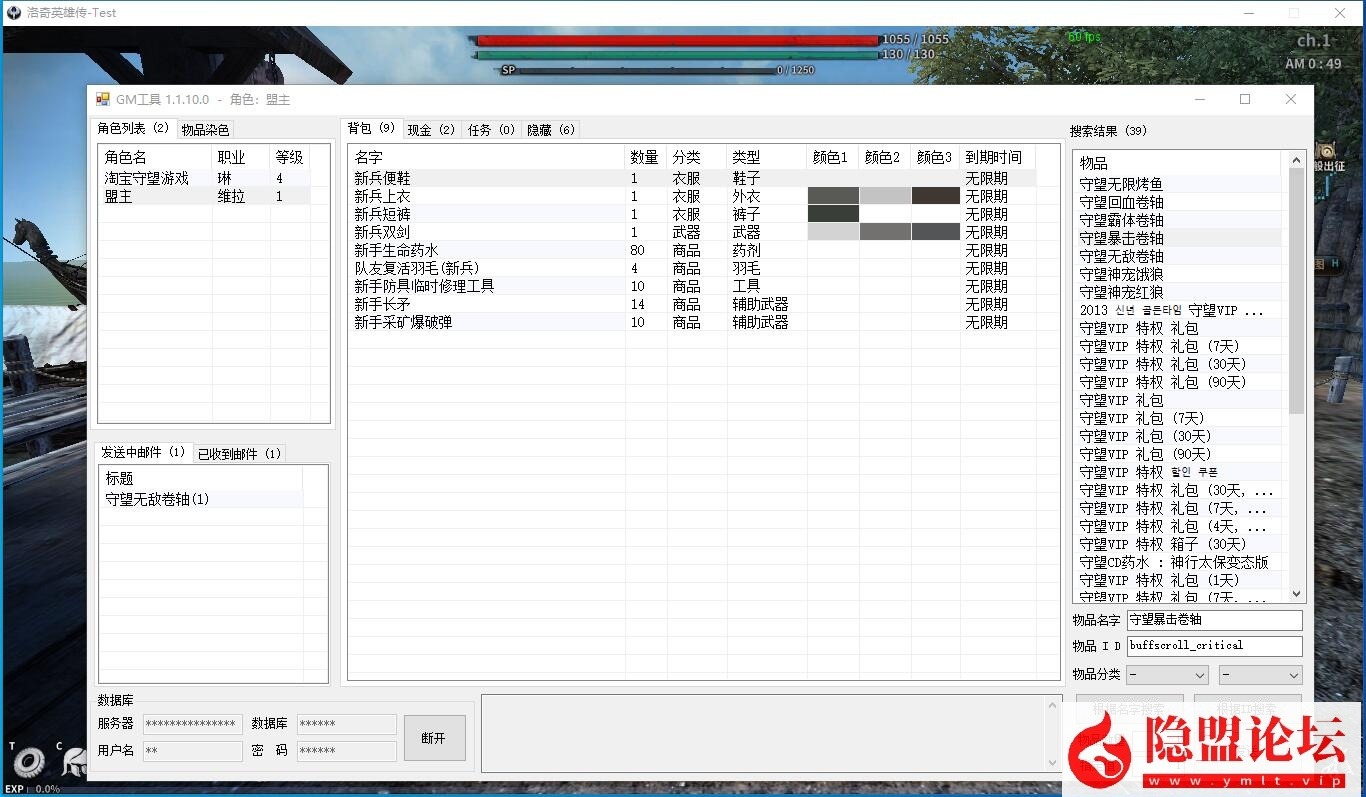The image size is (1366, 797).
Task: Switch to the 隐藏 (6) tab
Action: coord(550,130)
